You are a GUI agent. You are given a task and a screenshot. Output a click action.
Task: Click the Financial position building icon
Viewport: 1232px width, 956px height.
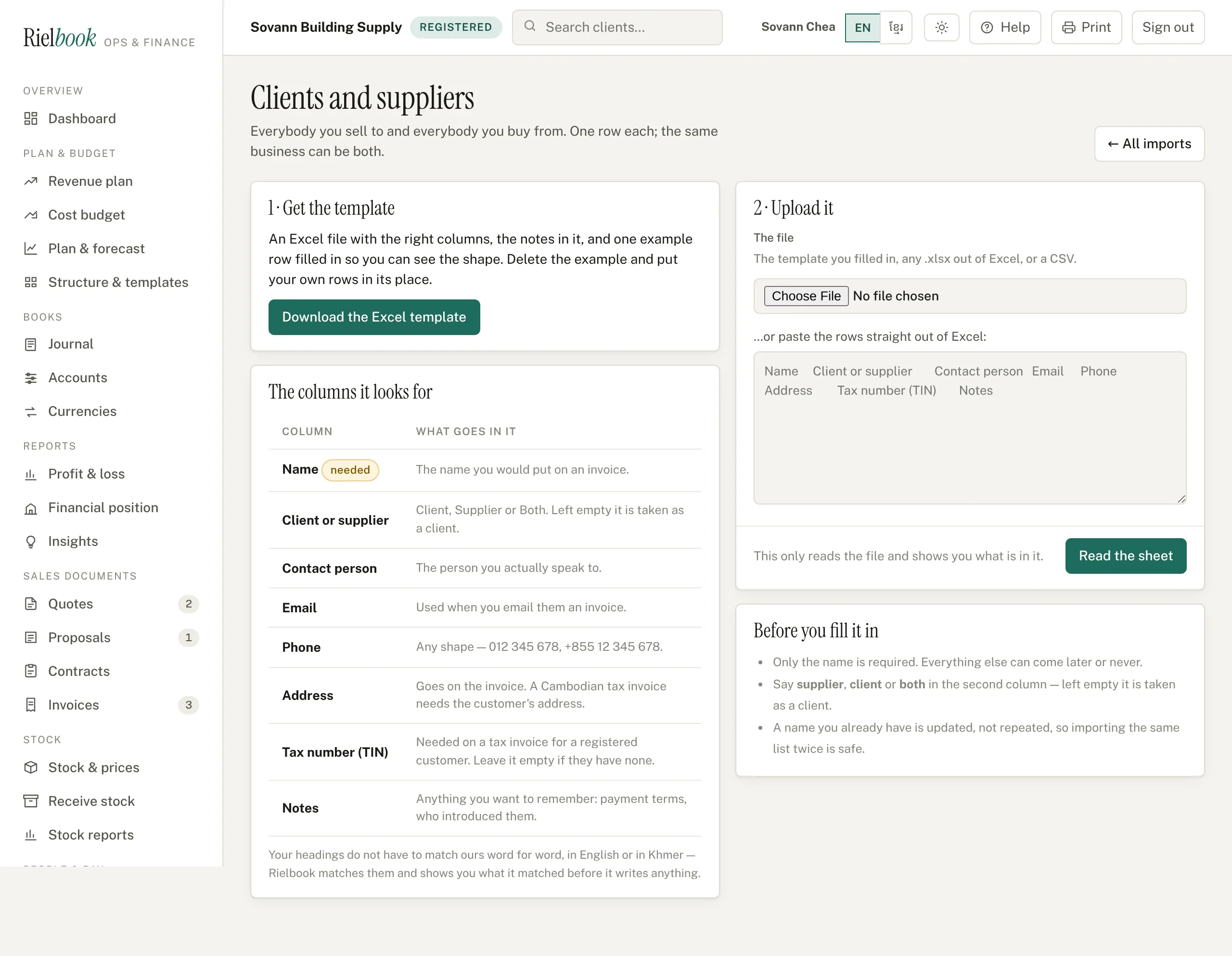pyautogui.click(x=30, y=508)
